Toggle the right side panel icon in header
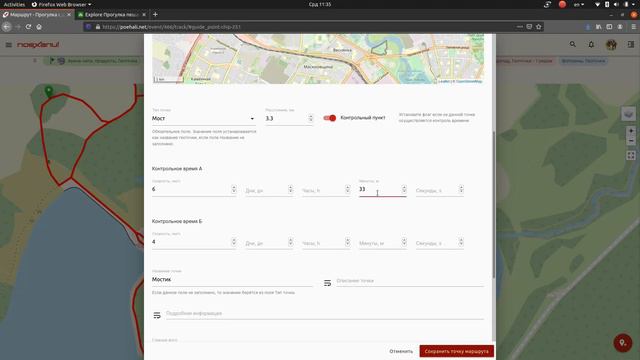This screenshot has width=640, height=360. [x=631, y=44]
